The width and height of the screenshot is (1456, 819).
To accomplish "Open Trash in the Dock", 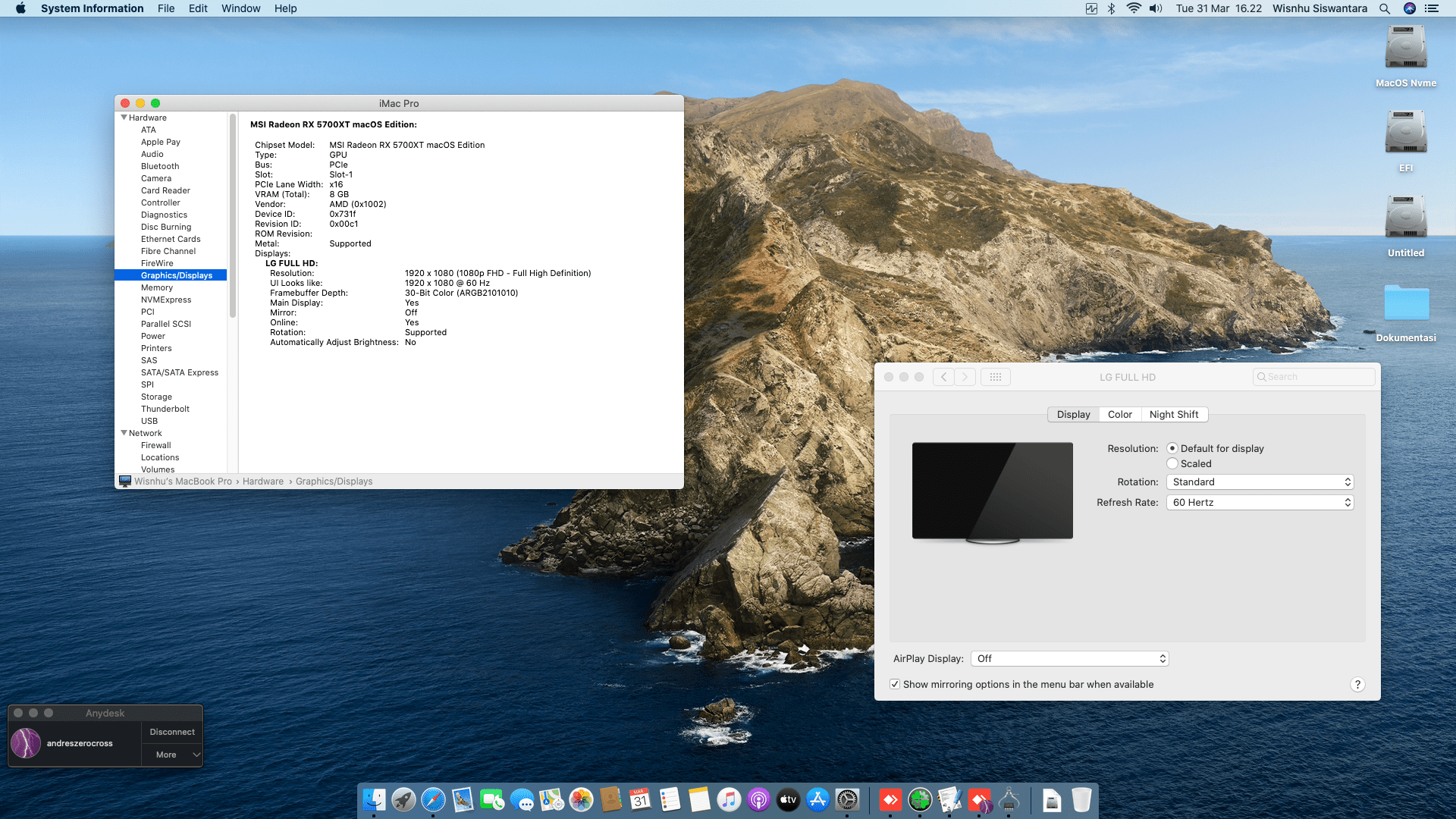I will (x=1081, y=799).
